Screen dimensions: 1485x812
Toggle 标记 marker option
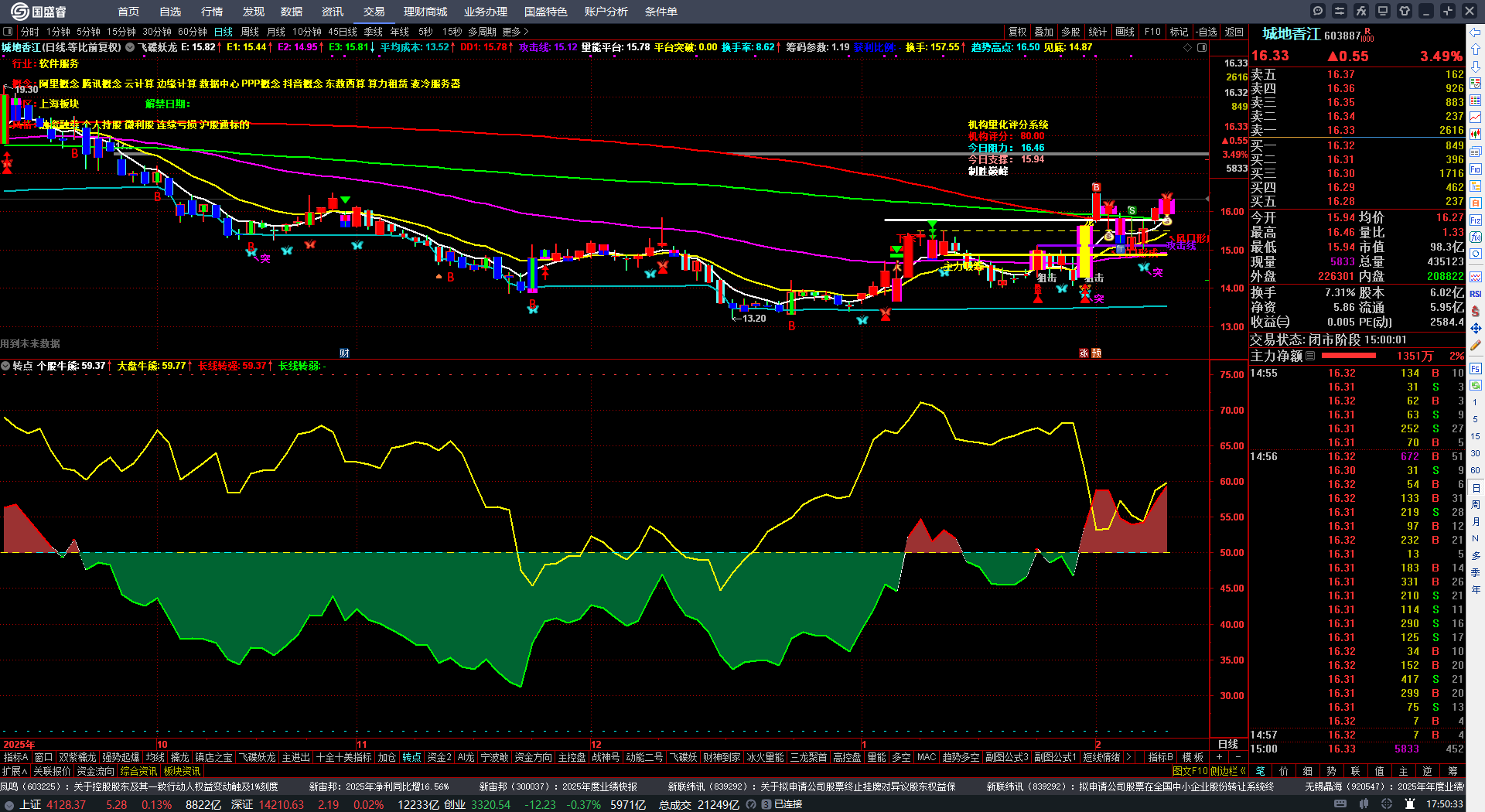click(x=1179, y=32)
